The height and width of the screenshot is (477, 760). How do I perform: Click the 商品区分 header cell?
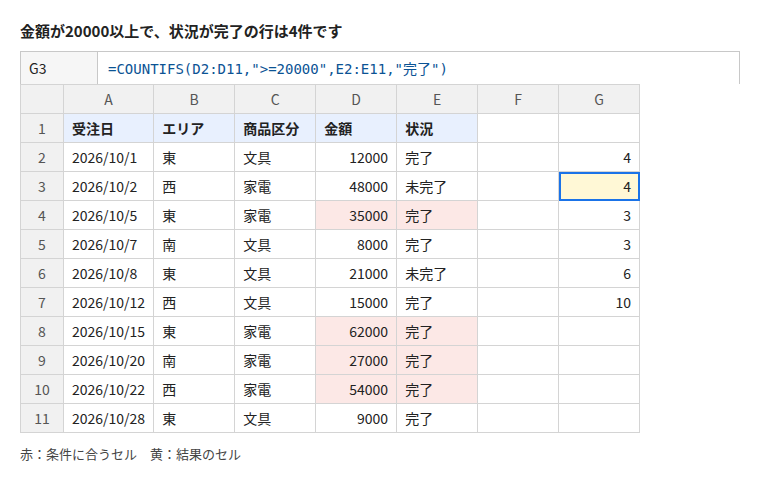(275, 128)
